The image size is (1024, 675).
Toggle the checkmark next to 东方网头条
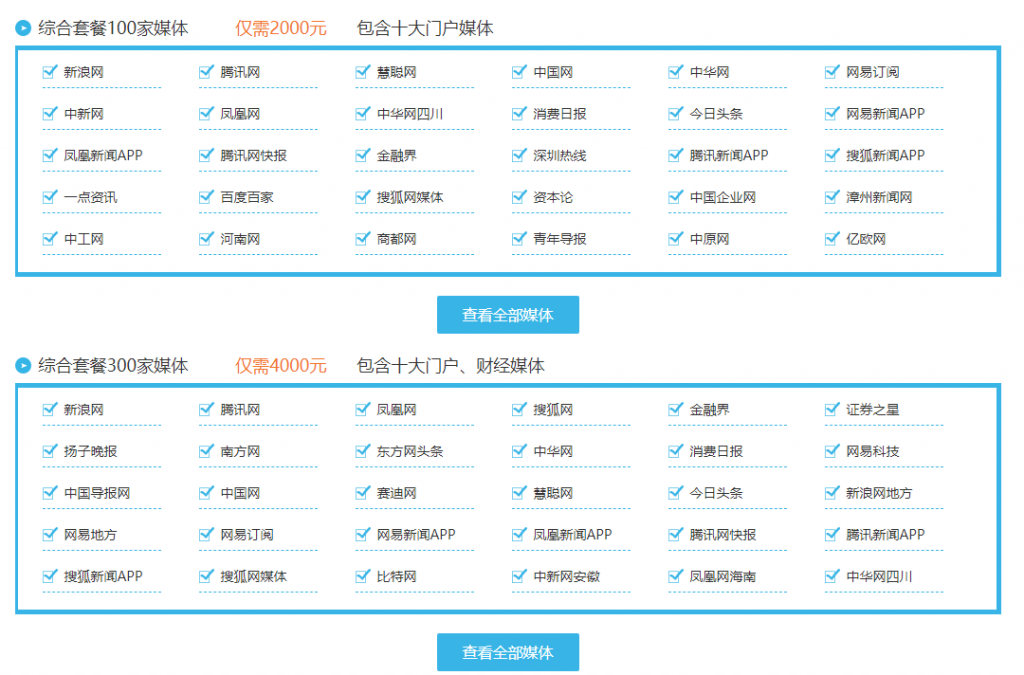pos(363,451)
